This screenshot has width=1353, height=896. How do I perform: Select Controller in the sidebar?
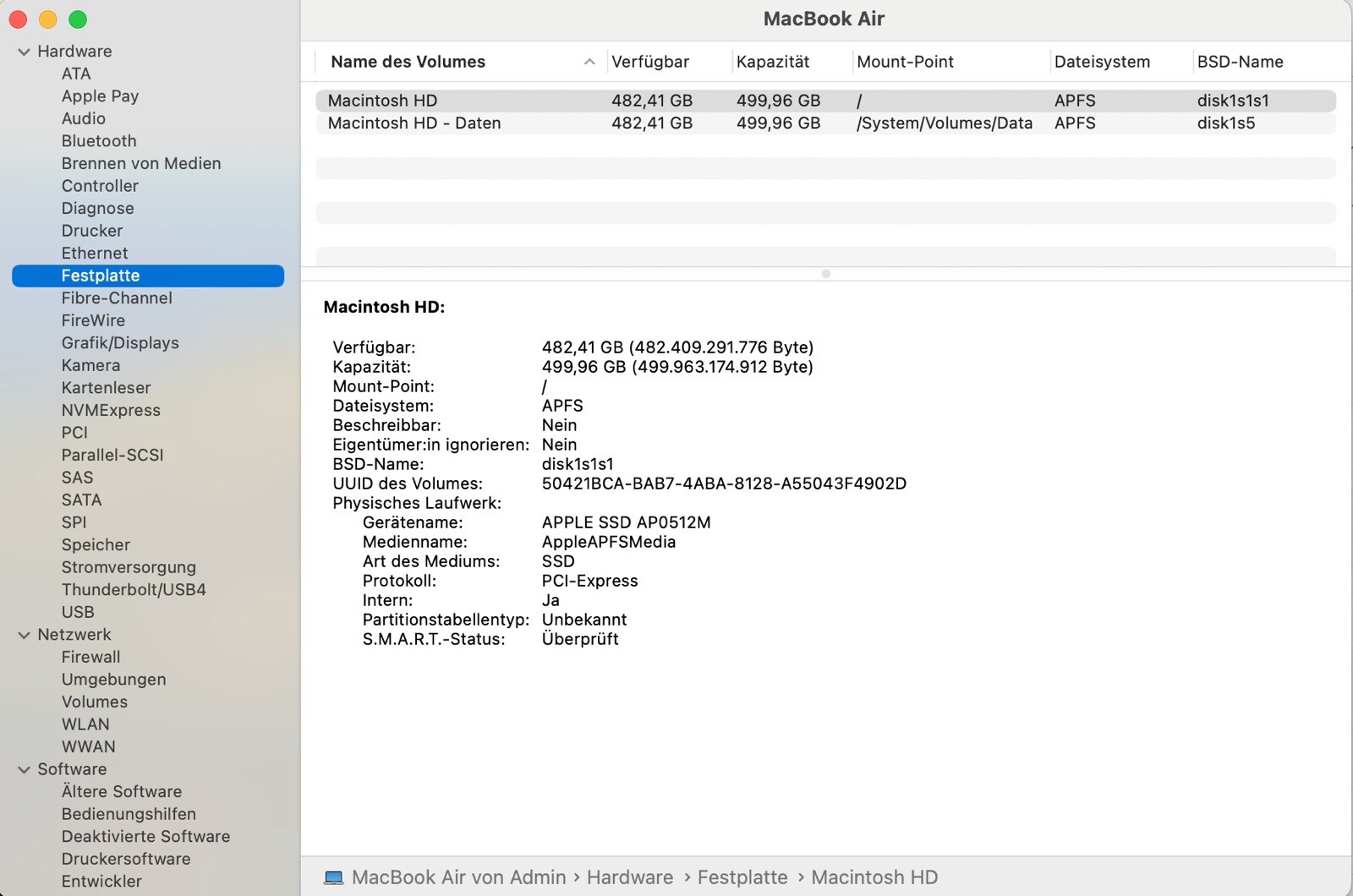pyautogui.click(x=100, y=186)
